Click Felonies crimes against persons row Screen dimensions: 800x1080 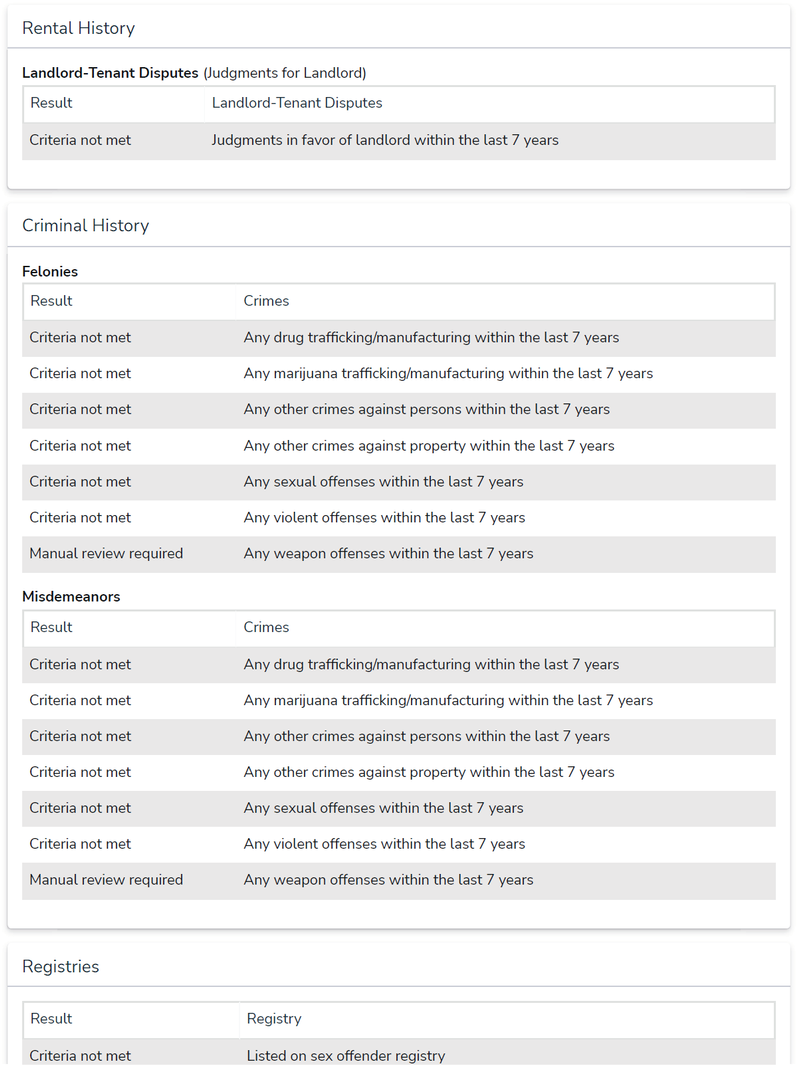point(399,410)
